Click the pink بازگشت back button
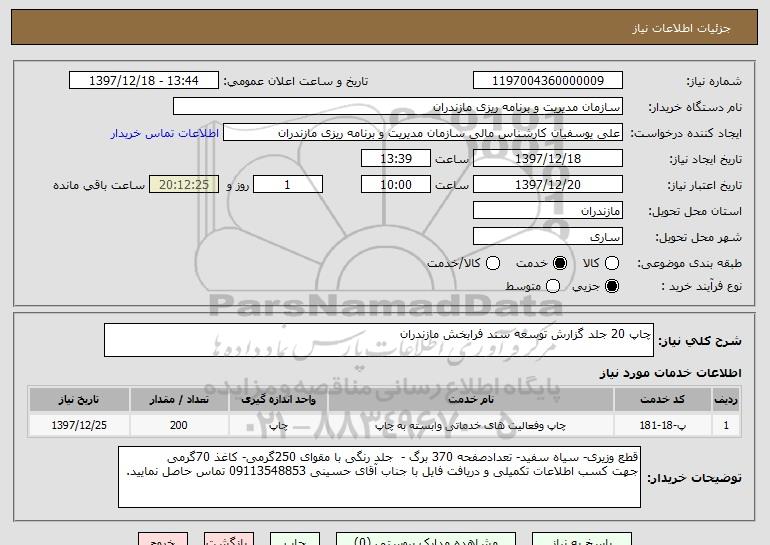The height and width of the screenshot is (545, 770). tap(229, 540)
